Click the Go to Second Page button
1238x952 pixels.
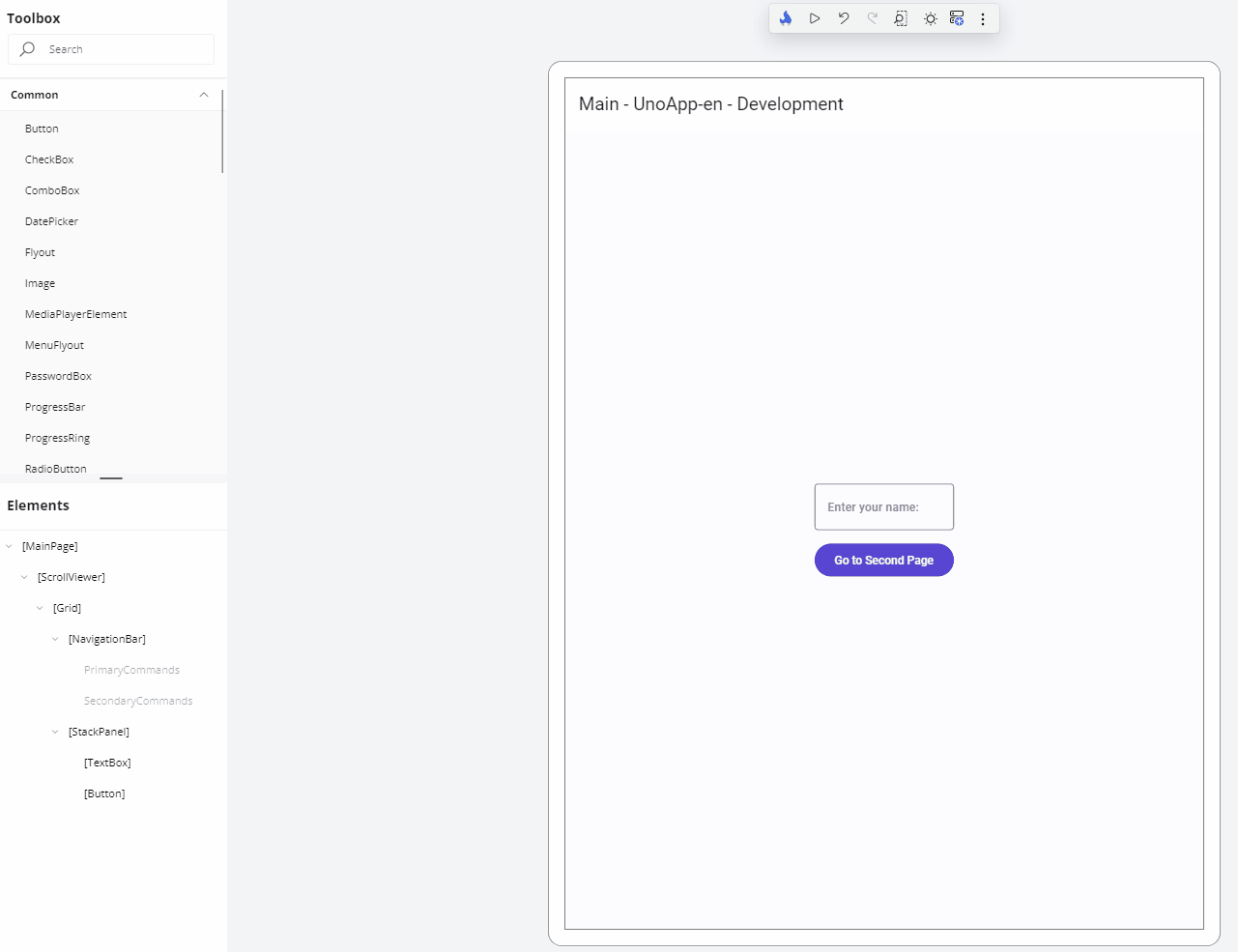(883, 560)
